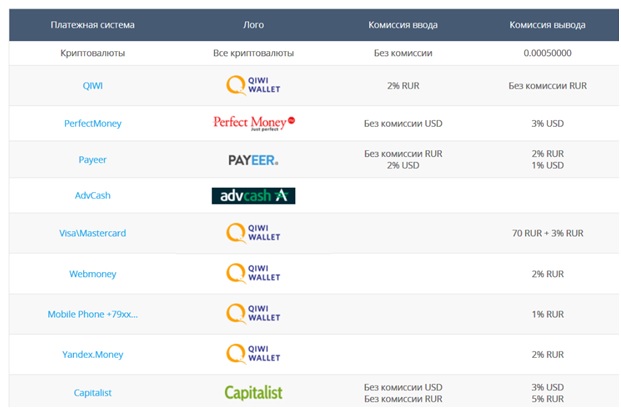Click the green Capitalist logo

pos(253,393)
